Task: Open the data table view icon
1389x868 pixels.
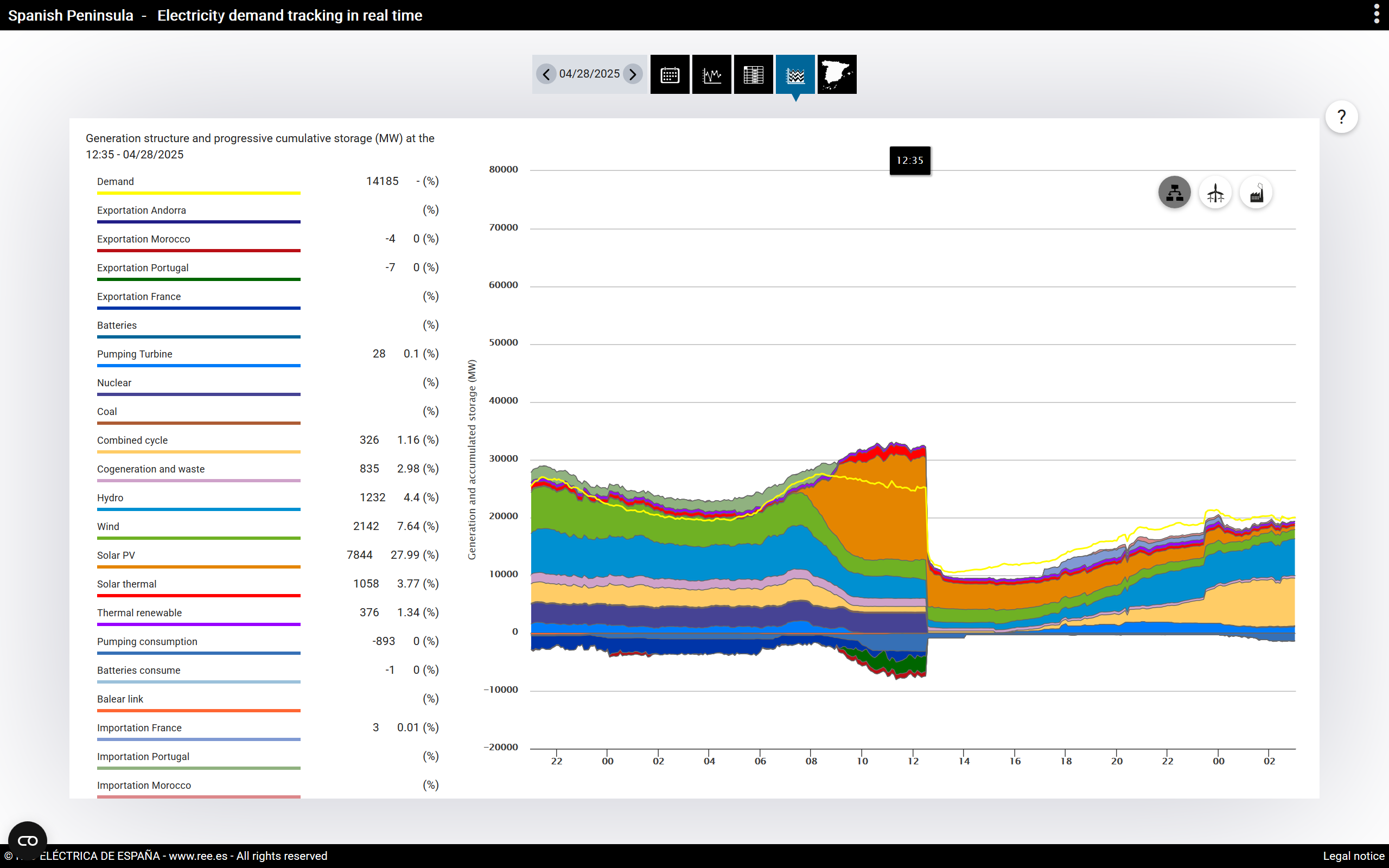Action: pos(754,75)
